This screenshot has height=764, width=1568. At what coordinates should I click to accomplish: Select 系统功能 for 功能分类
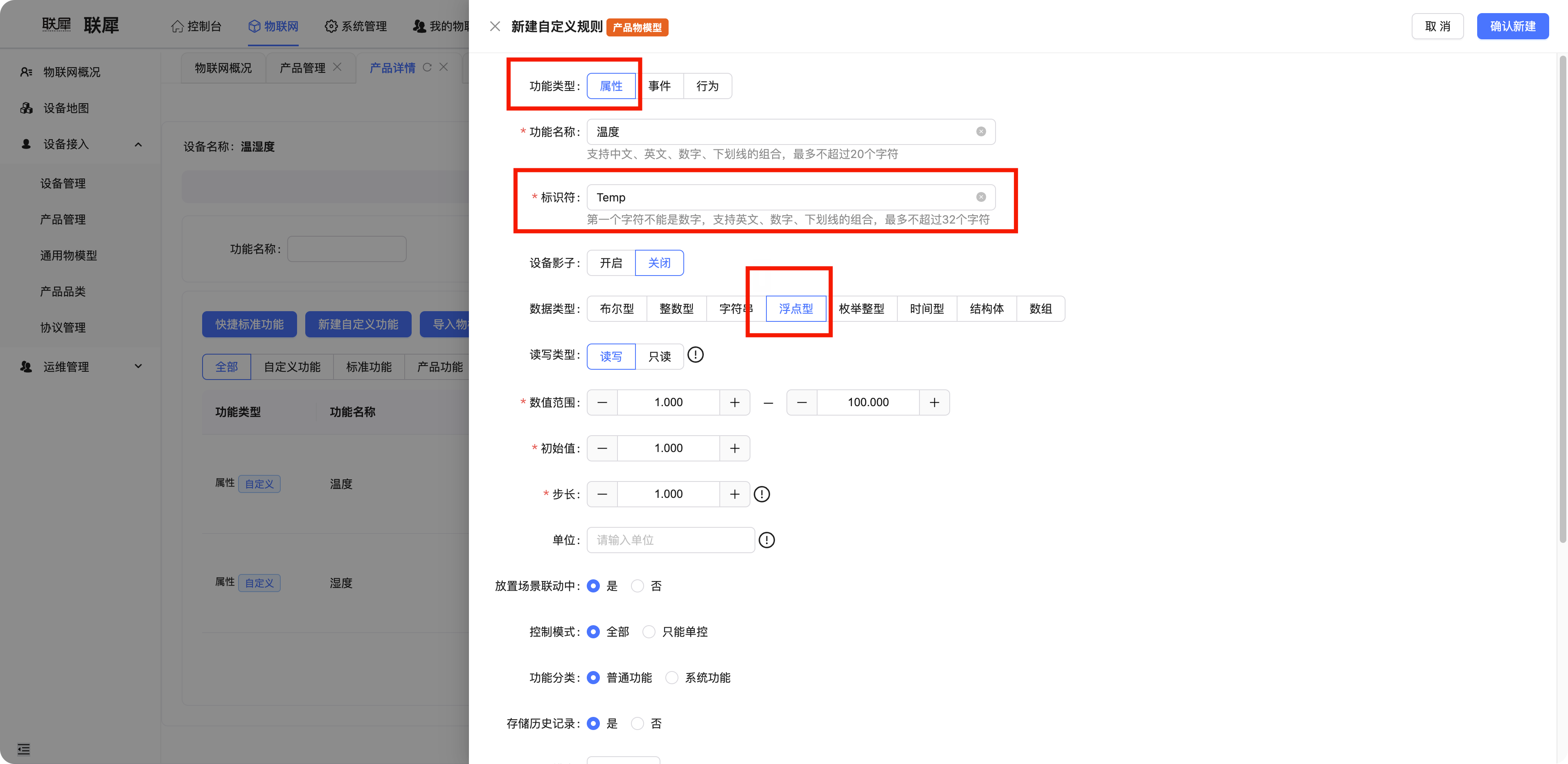(671, 678)
